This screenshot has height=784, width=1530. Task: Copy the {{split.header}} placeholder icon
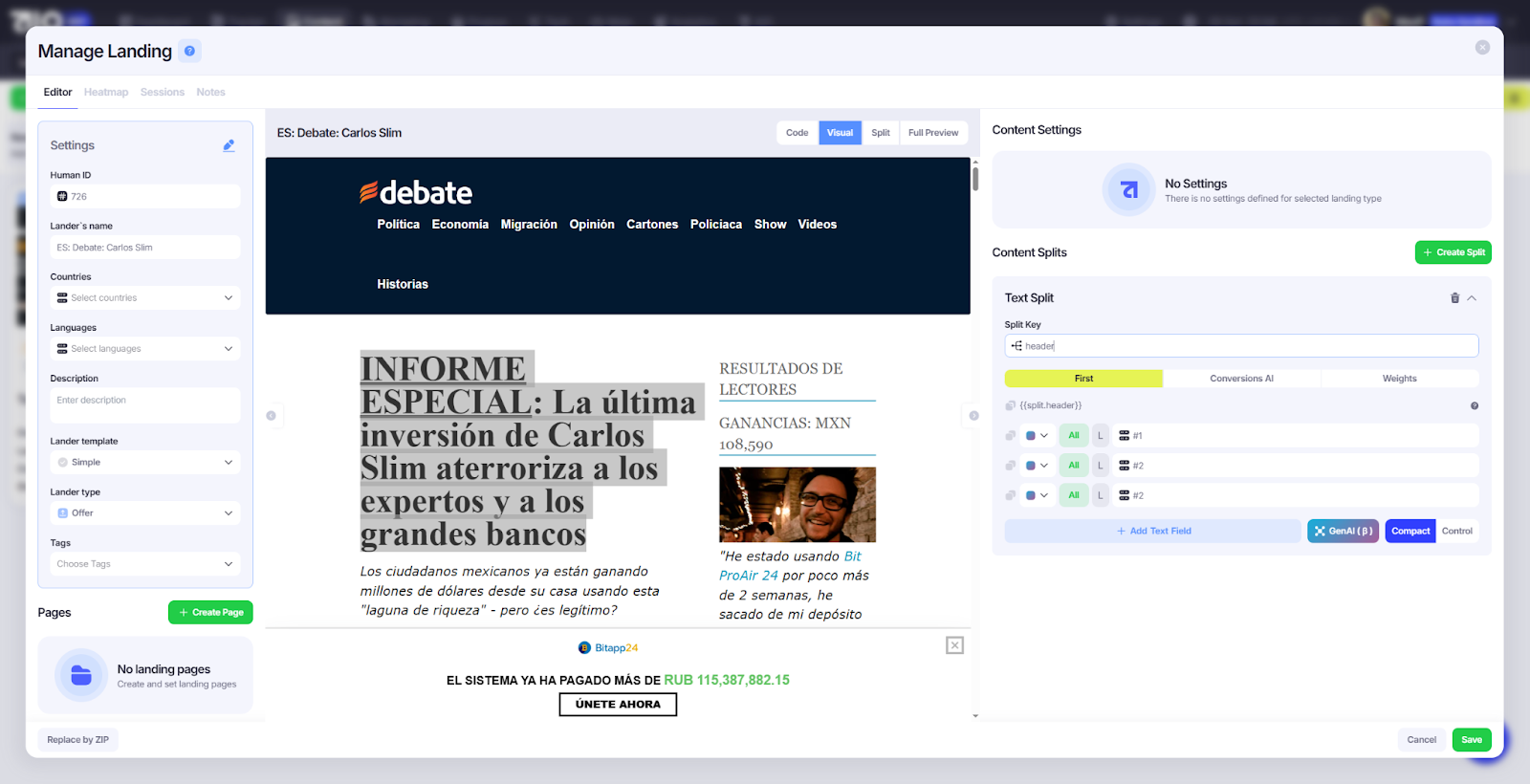[1011, 405]
